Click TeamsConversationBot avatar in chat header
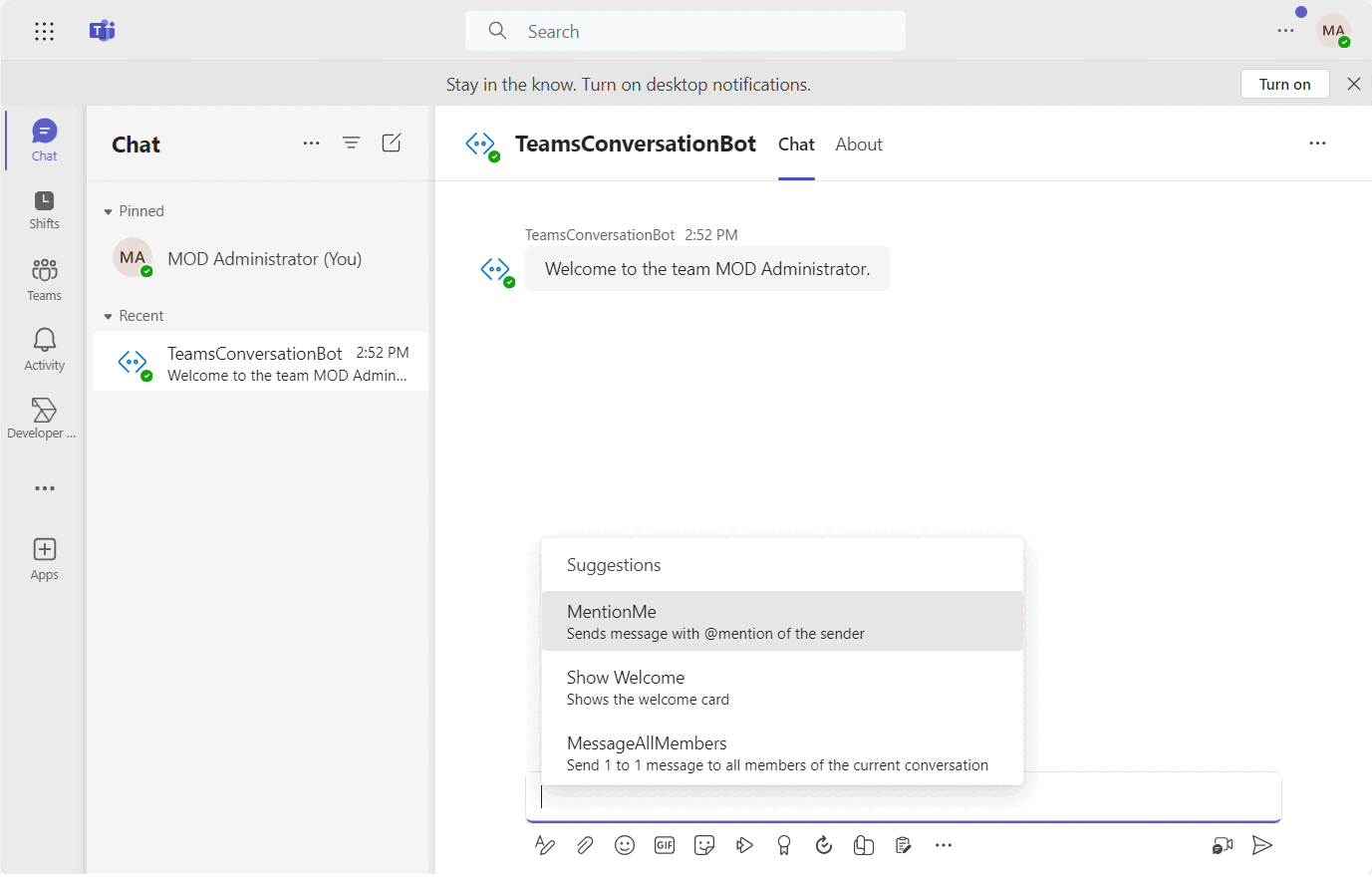This screenshot has width=1372, height=878. tap(482, 146)
